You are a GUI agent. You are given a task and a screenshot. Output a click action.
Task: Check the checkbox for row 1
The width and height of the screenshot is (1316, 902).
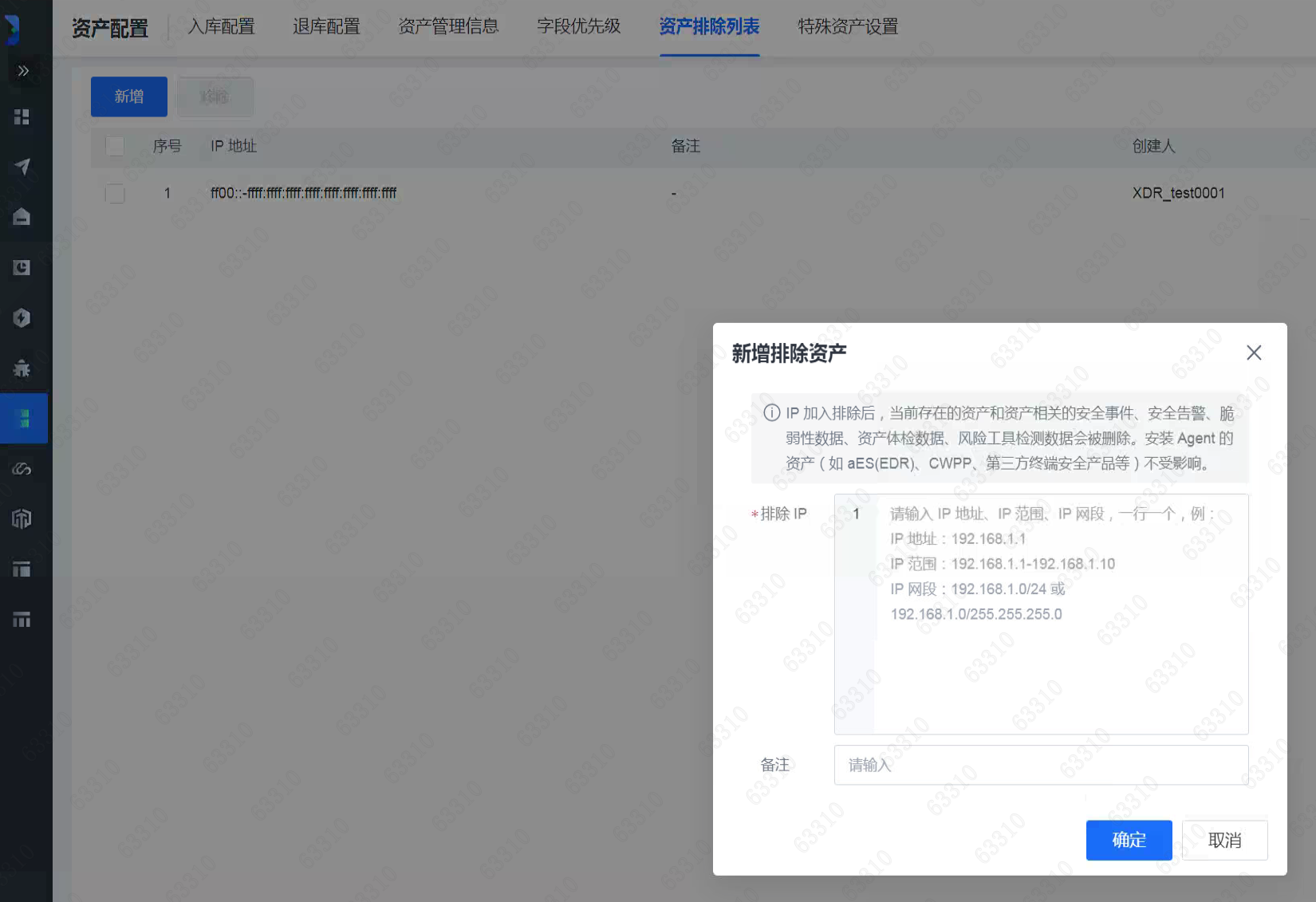coord(115,193)
